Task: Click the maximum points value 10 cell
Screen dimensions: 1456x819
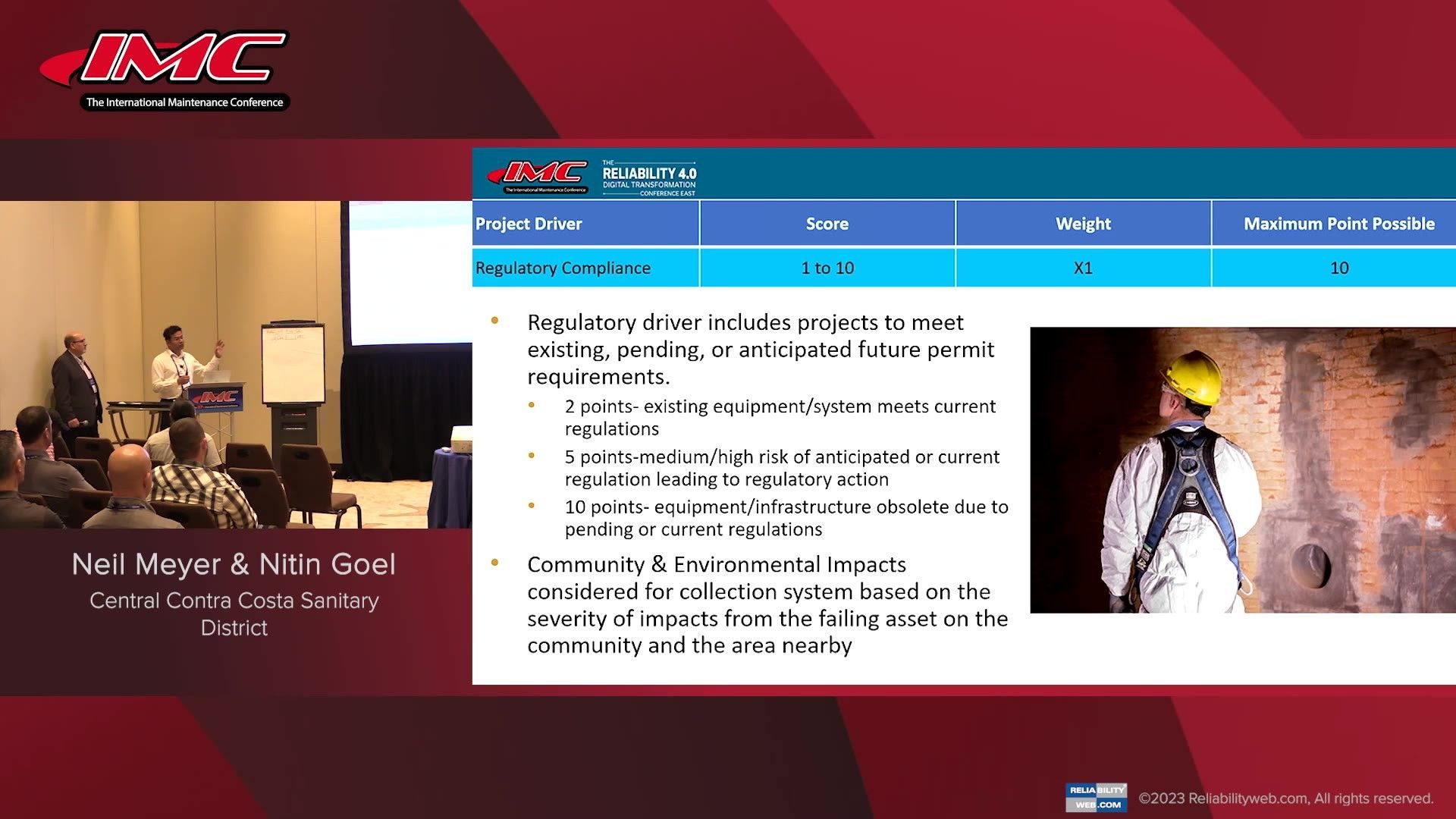Action: pyautogui.click(x=1338, y=268)
